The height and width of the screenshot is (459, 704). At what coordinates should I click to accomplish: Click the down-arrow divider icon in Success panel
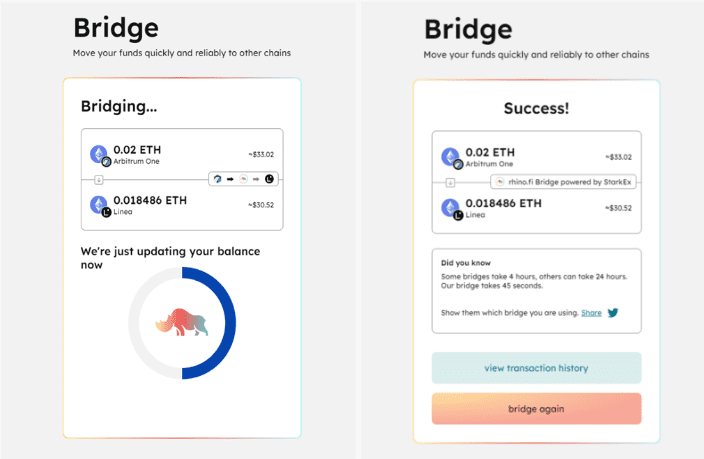pos(450,182)
